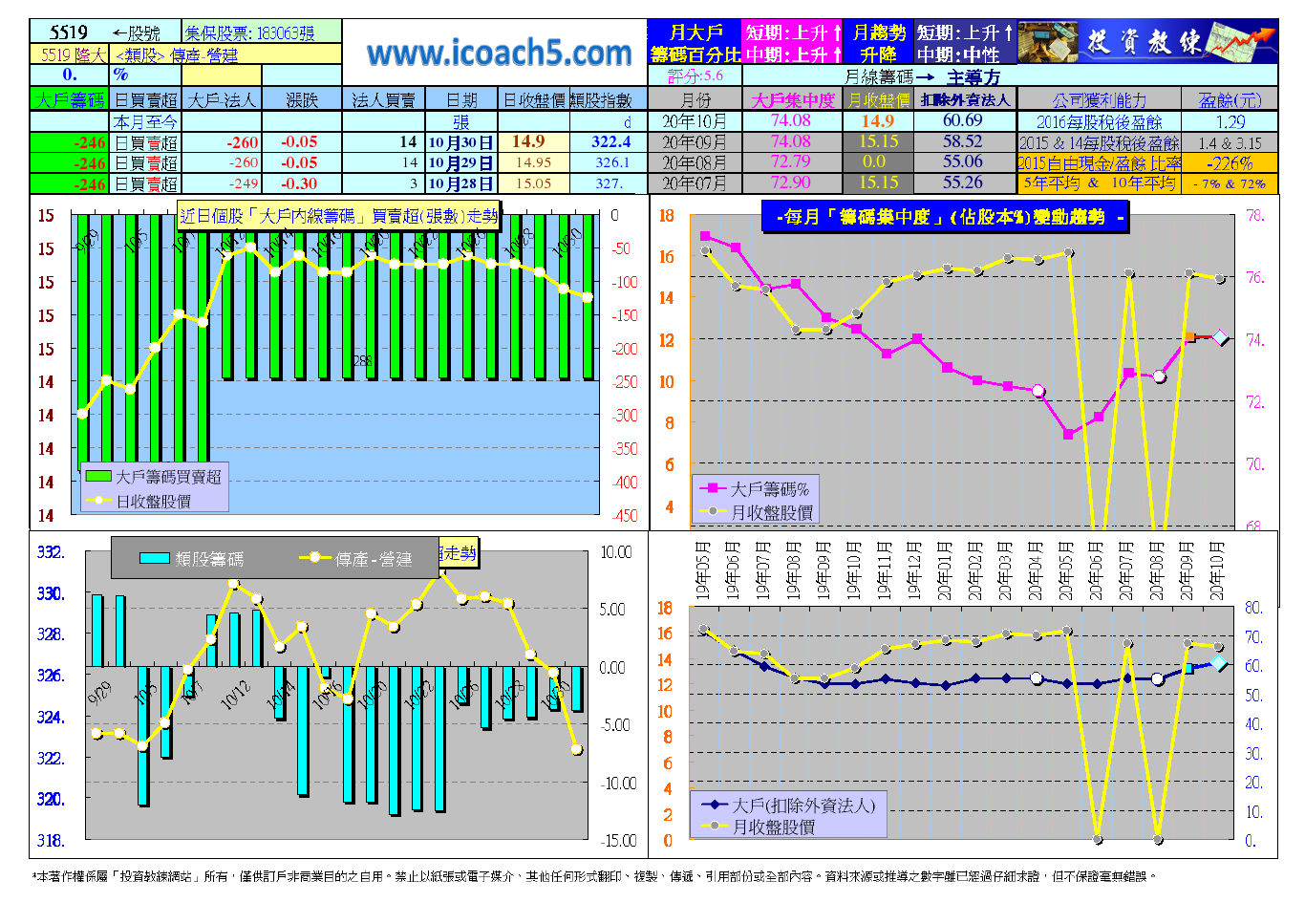Click the 每月籌碼集中度 chart title

[x=945, y=217]
